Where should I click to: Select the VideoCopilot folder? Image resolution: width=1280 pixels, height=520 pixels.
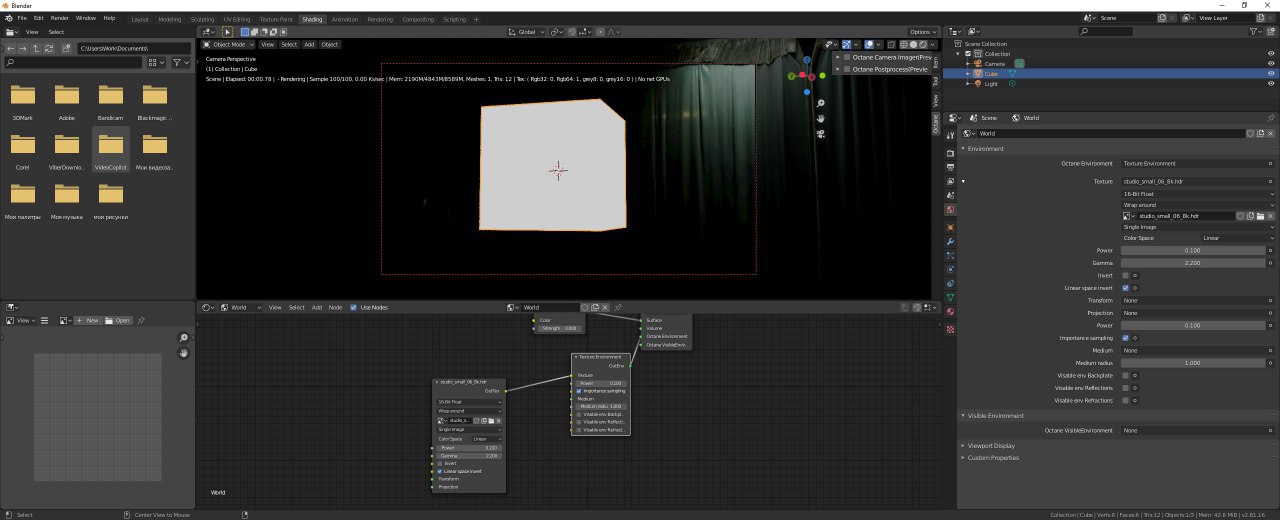click(x=111, y=150)
